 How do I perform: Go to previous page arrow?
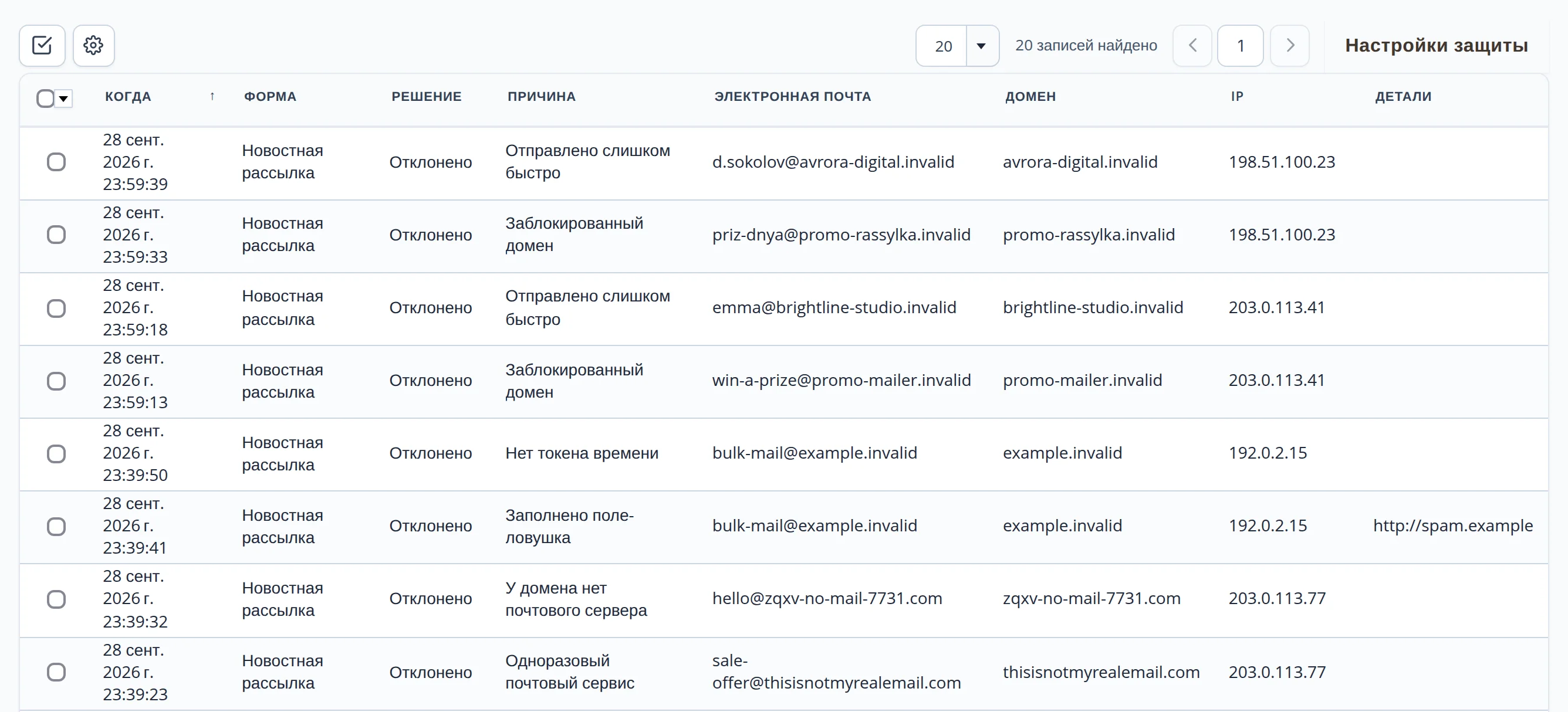[1192, 46]
